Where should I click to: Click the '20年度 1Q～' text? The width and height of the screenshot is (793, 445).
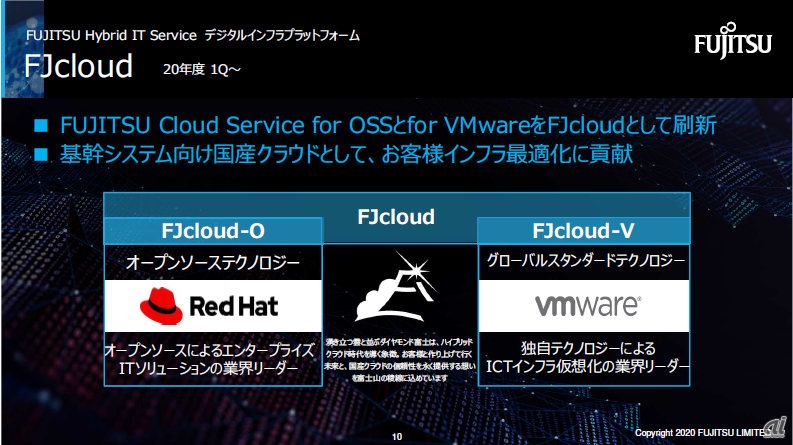tap(202, 69)
